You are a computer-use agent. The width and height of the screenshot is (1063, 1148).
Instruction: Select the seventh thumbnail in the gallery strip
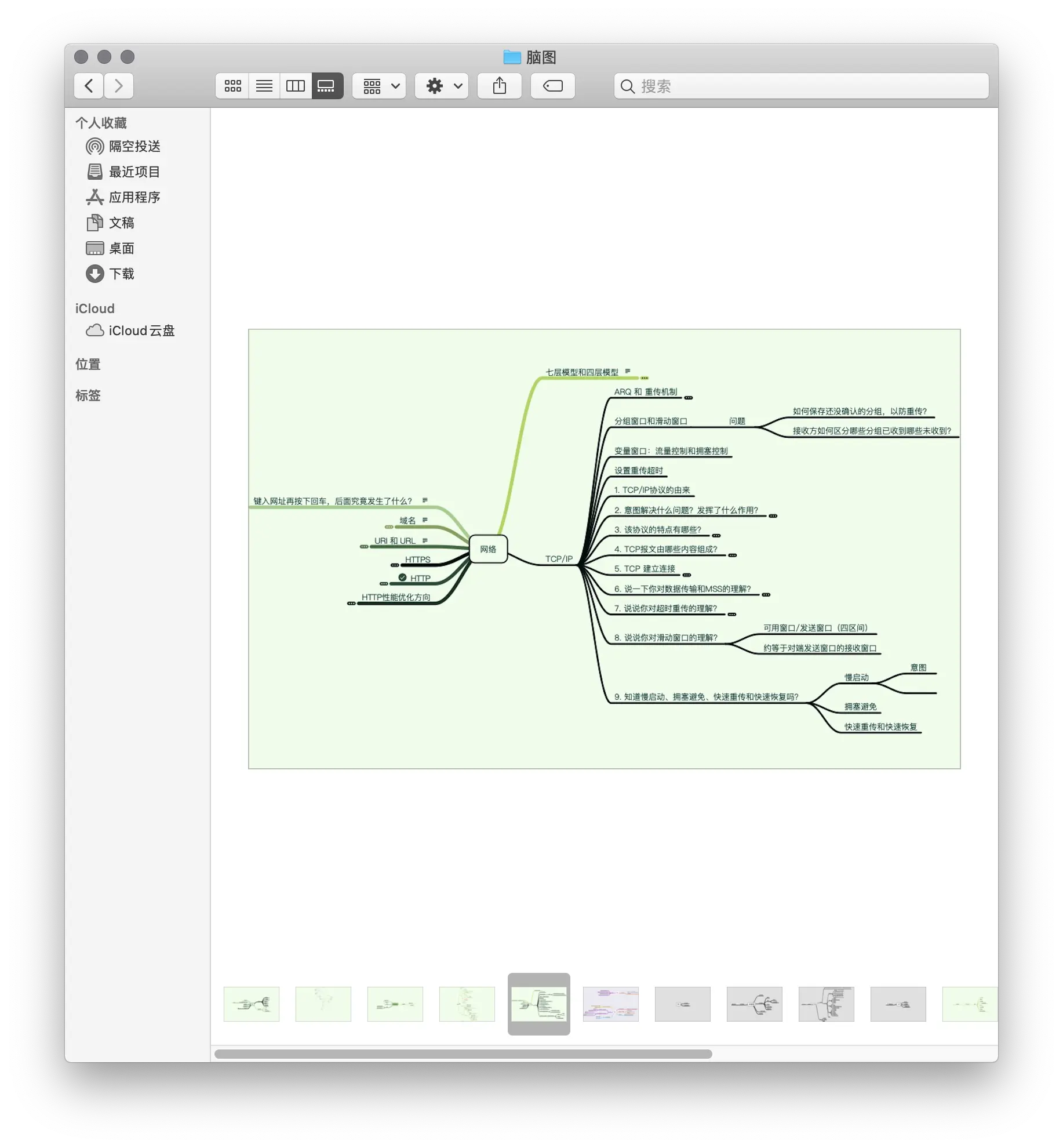coord(683,1004)
